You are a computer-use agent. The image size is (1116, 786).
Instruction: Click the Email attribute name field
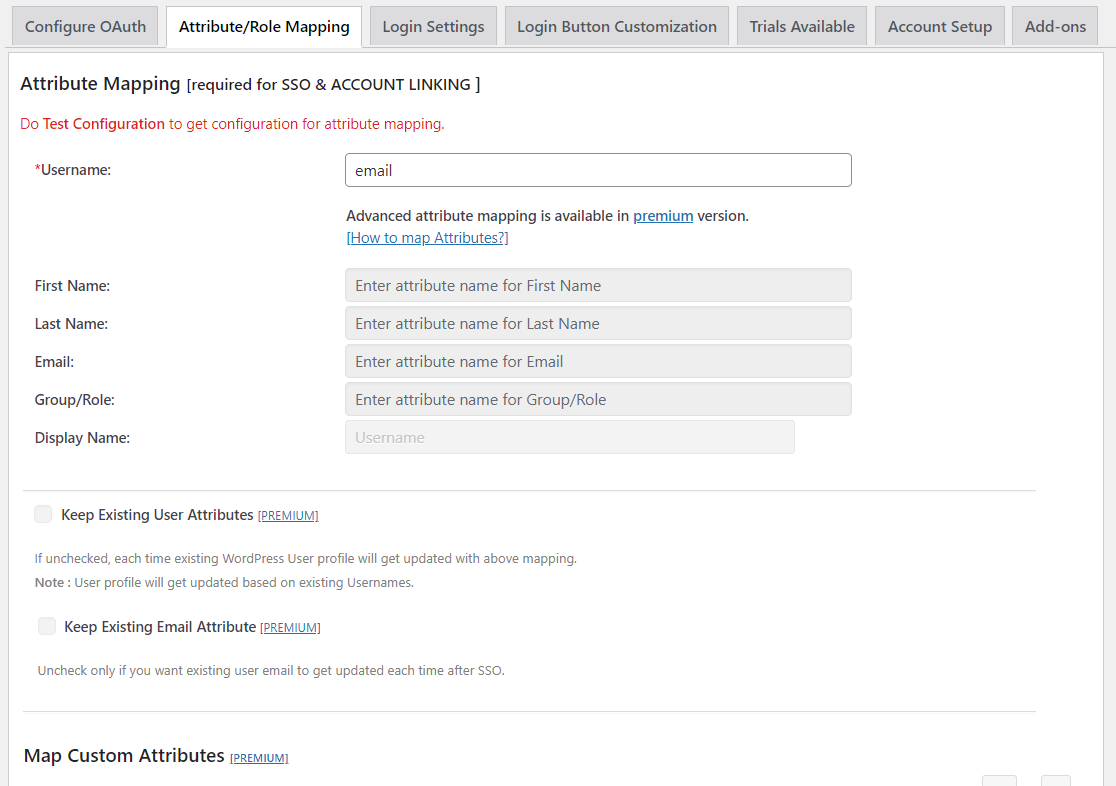598,362
